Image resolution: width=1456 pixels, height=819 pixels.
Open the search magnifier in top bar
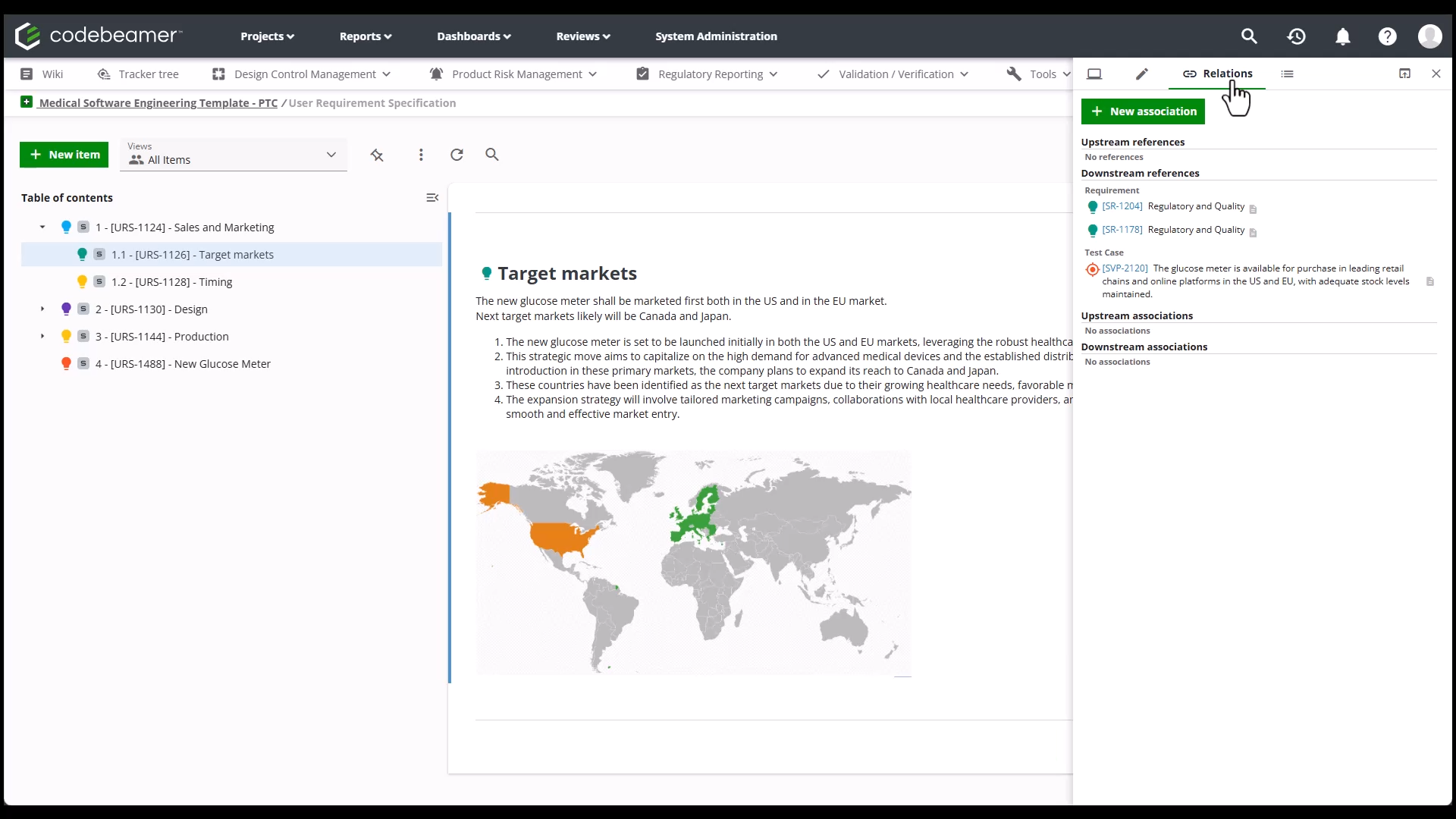pos(1249,36)
